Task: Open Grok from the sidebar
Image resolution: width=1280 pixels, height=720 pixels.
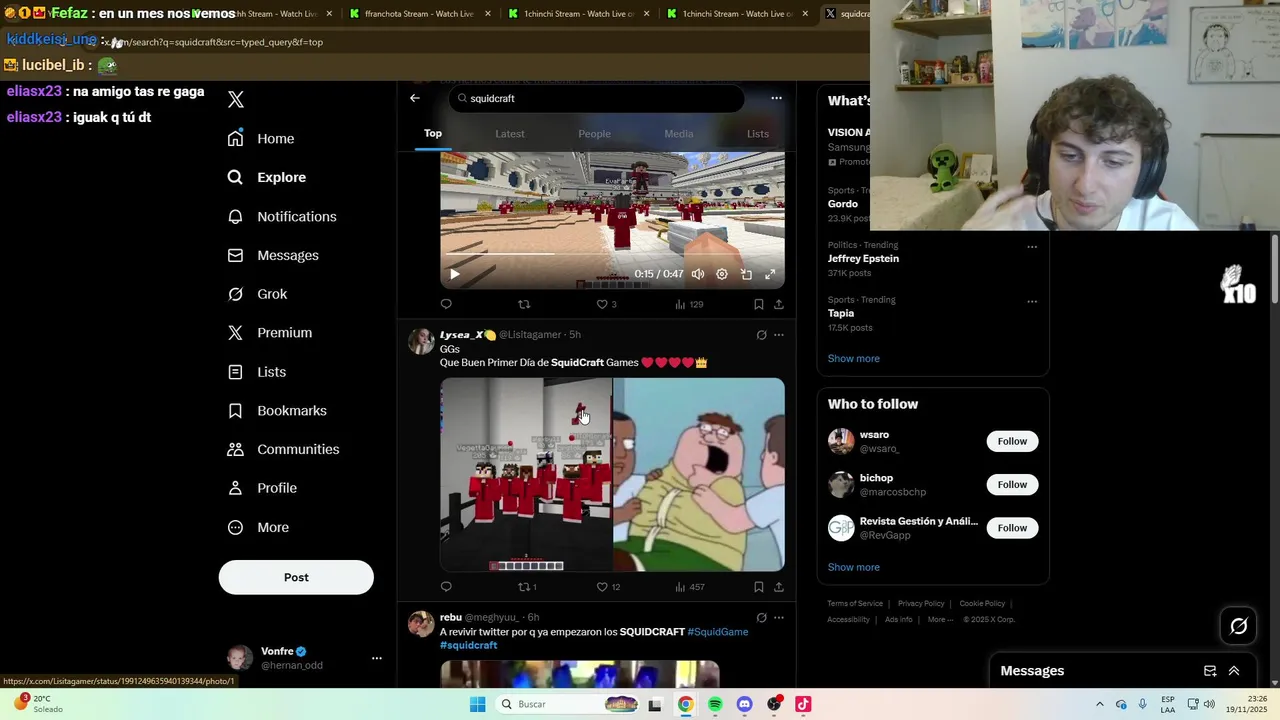Action: [x=257, y=294]
